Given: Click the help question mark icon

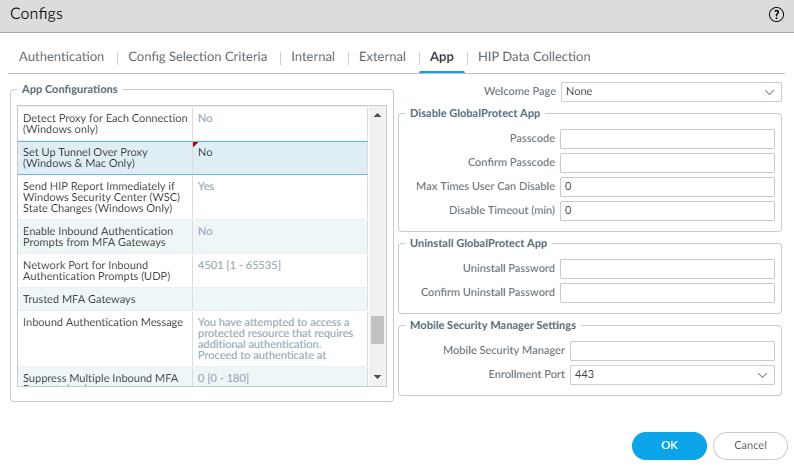Looking at the screenshot, I should [x=775, y=15].
